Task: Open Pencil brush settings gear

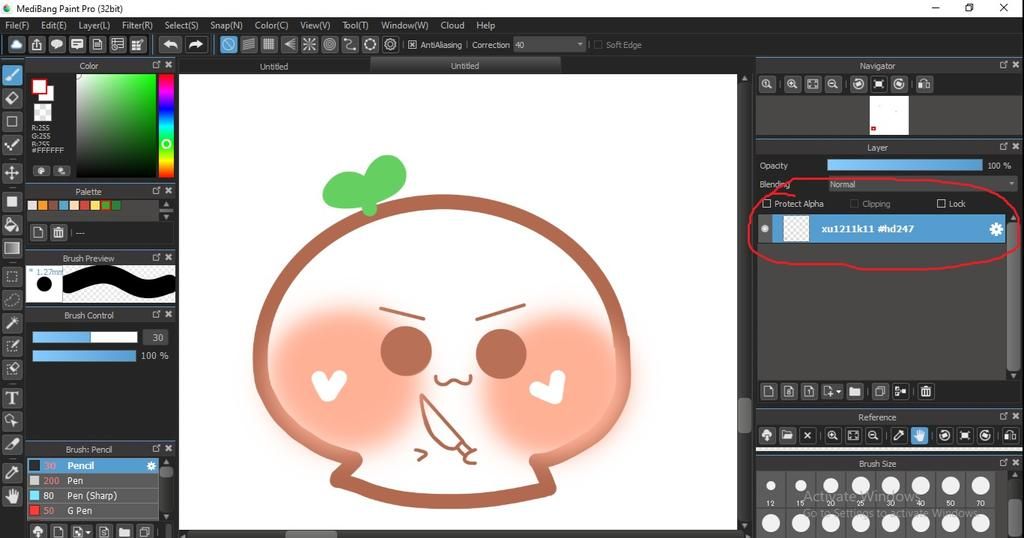Action: click(x=151, y=466)
